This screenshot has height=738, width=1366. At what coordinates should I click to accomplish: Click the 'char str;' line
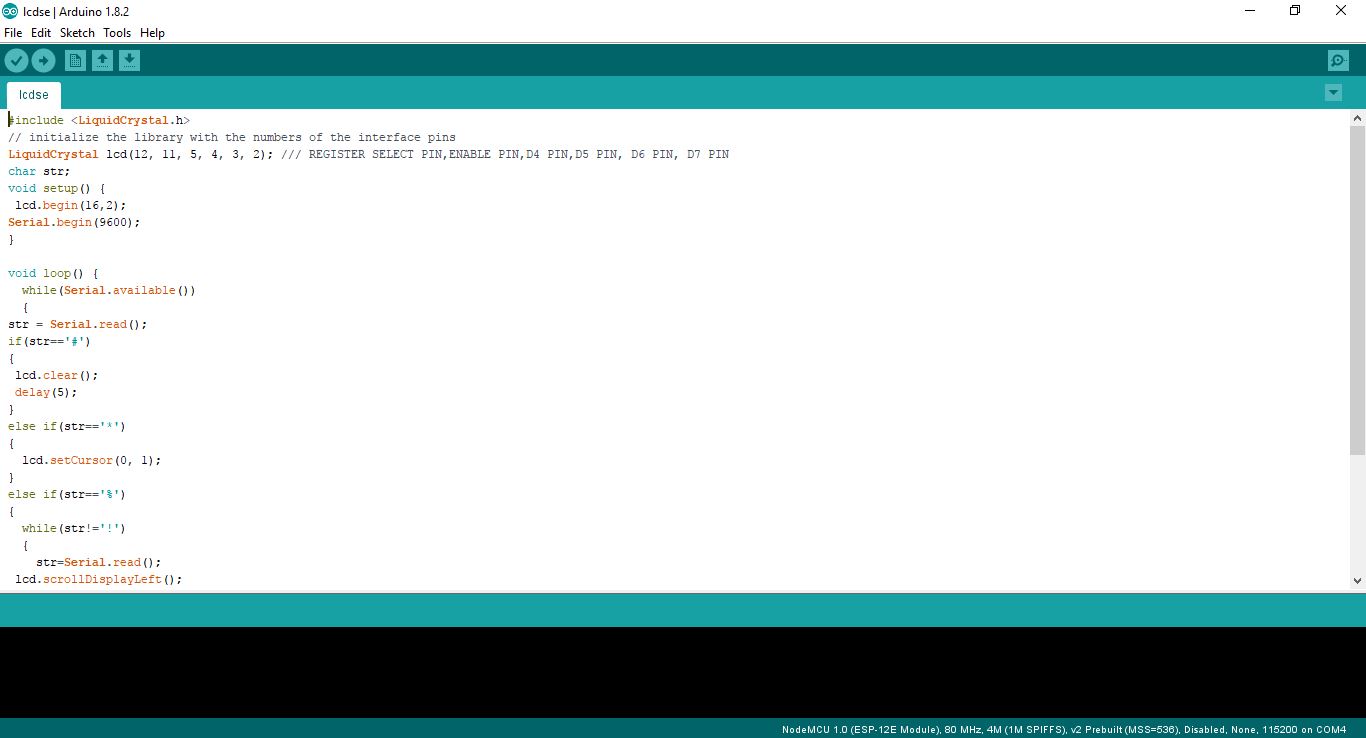coord(39,171)
